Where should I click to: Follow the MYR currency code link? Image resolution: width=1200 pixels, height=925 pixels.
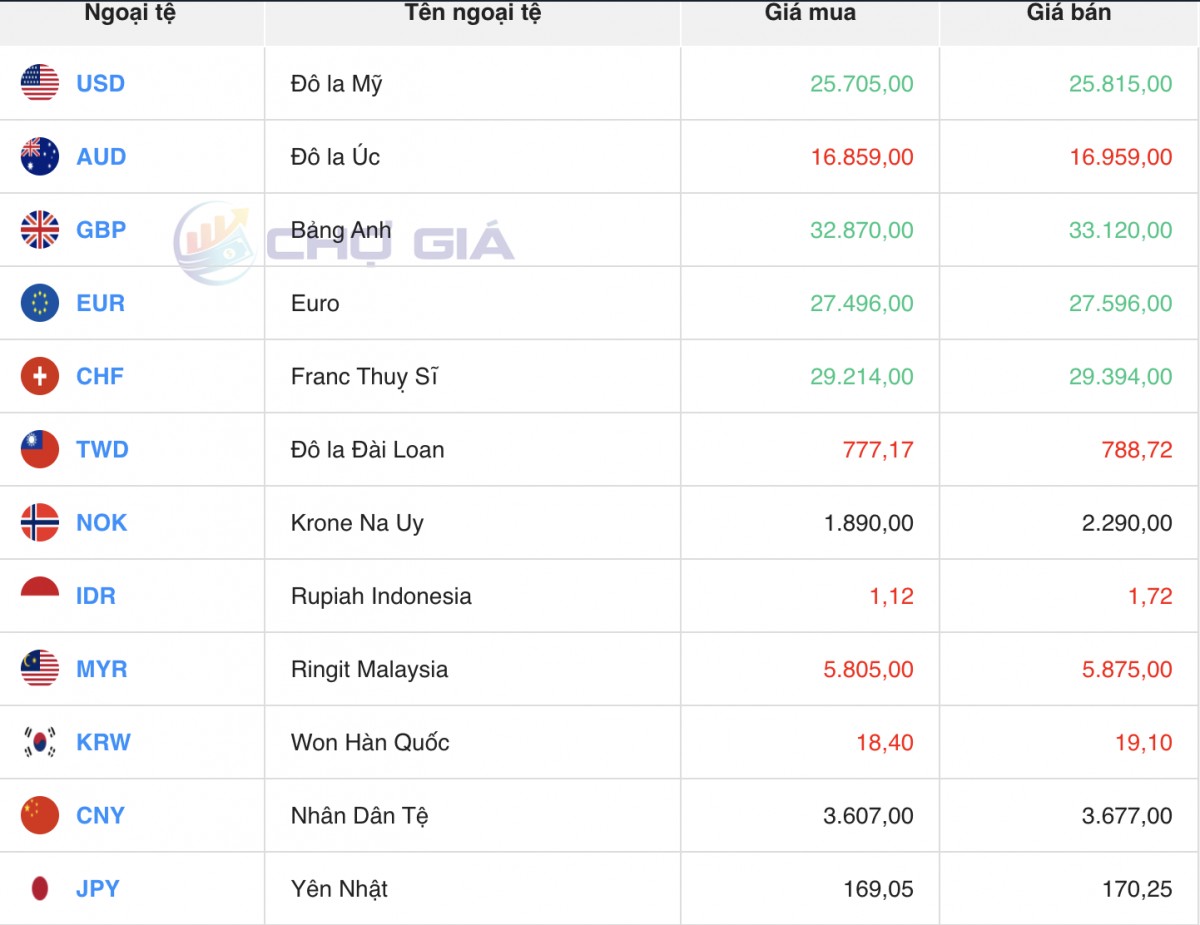pyautogui.click(x=101, y=669)
